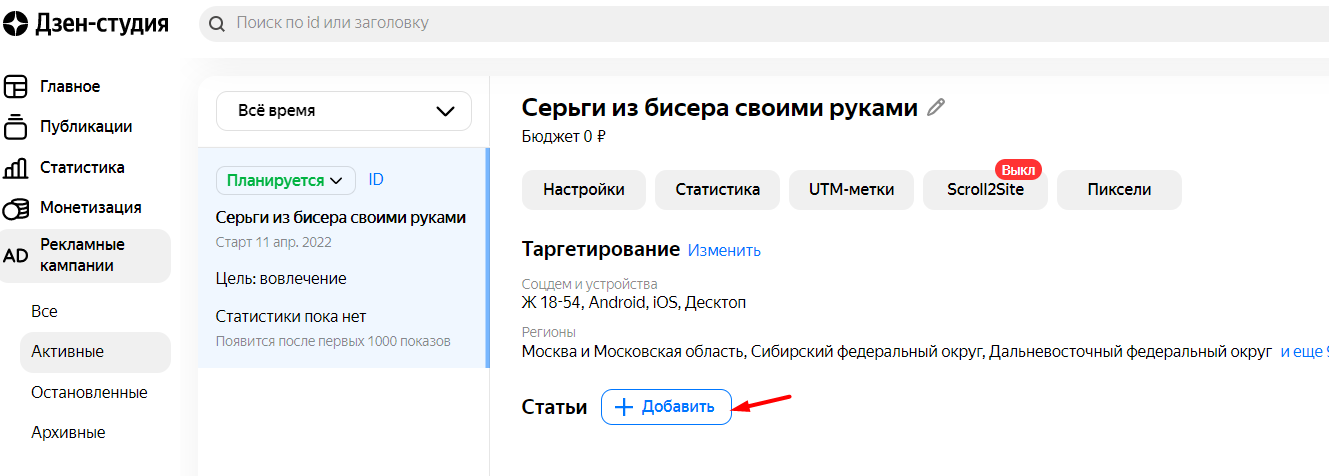The height and width of the screenshot is (476, 1329).
Task: Click the AD Рекламные кампании icon
Action: 16,256
